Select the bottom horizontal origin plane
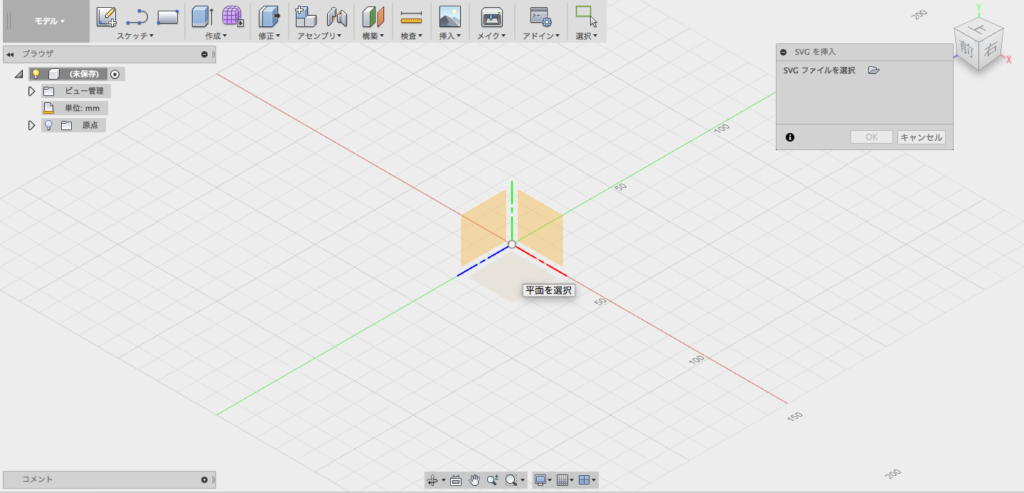Screen dimensions: 1024x493 (513, 276)
